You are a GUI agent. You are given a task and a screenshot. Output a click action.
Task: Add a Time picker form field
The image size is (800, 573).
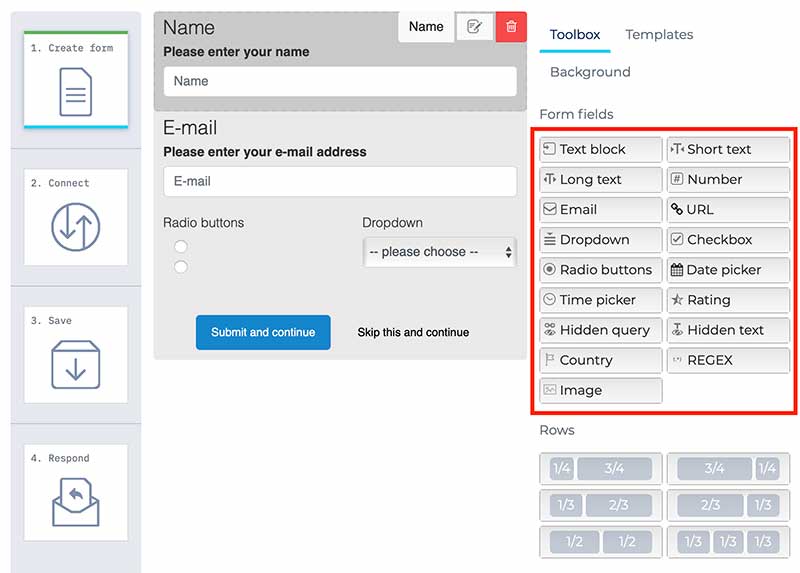[x=601, y=300]
